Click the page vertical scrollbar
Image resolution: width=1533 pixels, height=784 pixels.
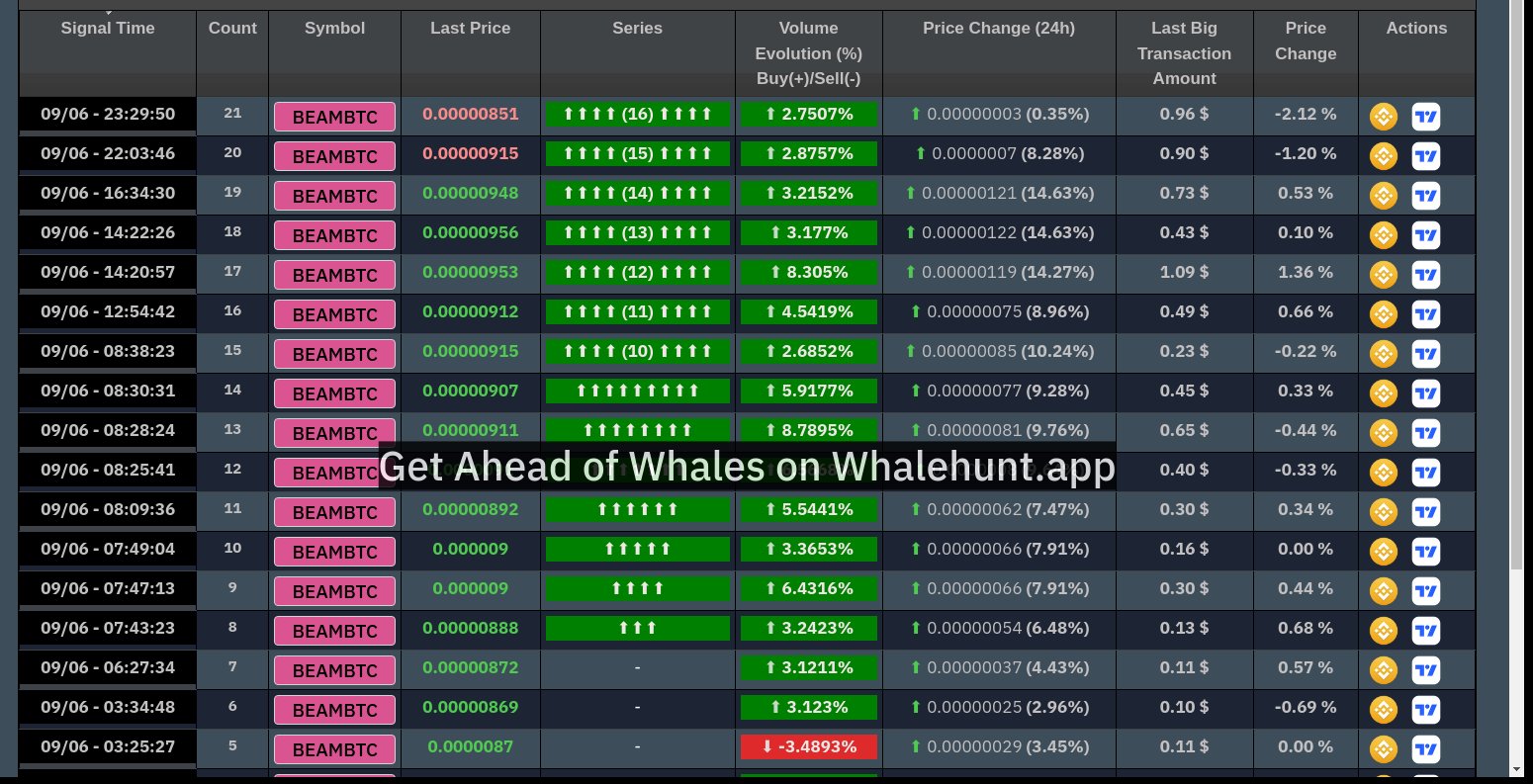coord(1517,285)
